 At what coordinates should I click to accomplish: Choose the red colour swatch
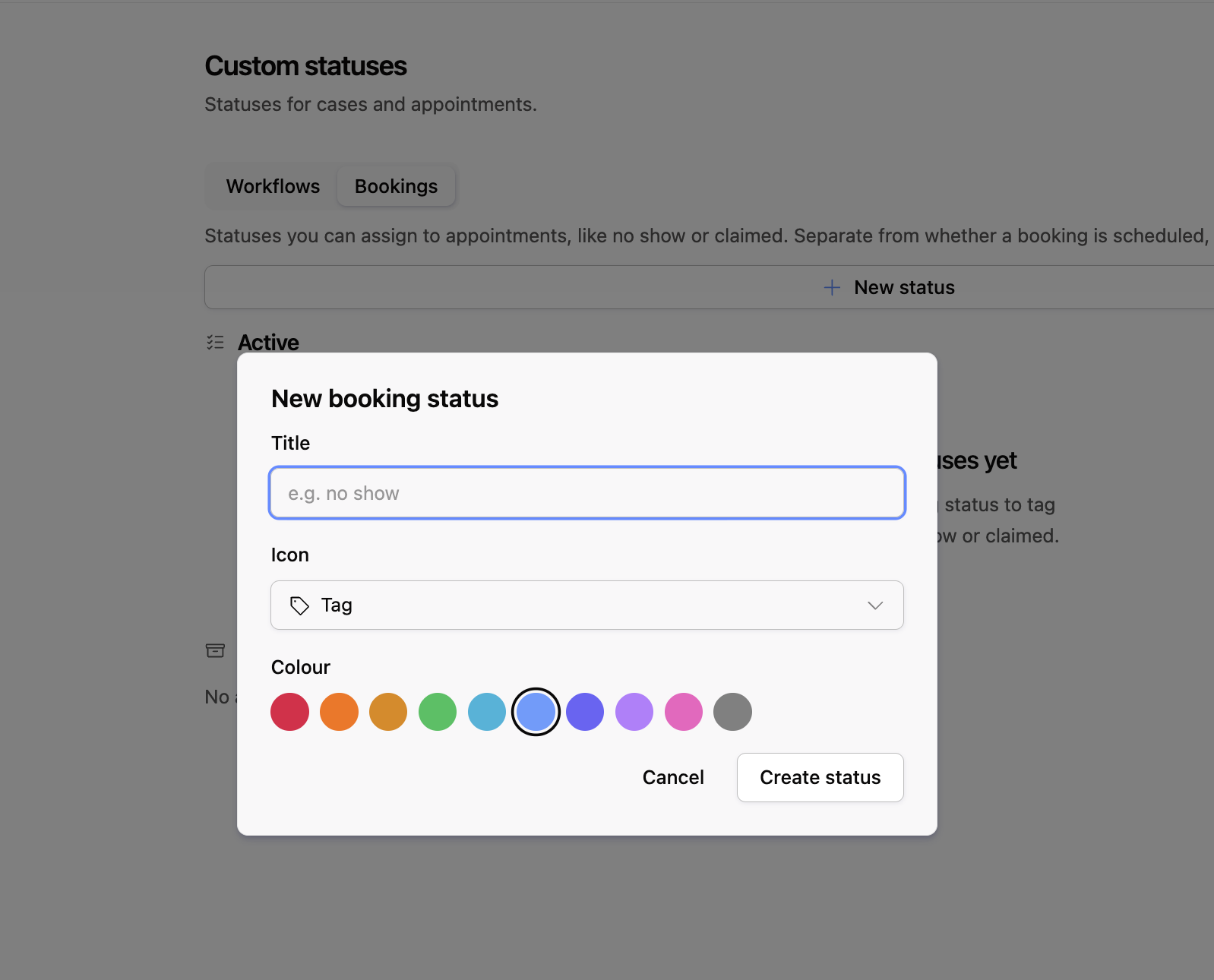click(289, 712)
